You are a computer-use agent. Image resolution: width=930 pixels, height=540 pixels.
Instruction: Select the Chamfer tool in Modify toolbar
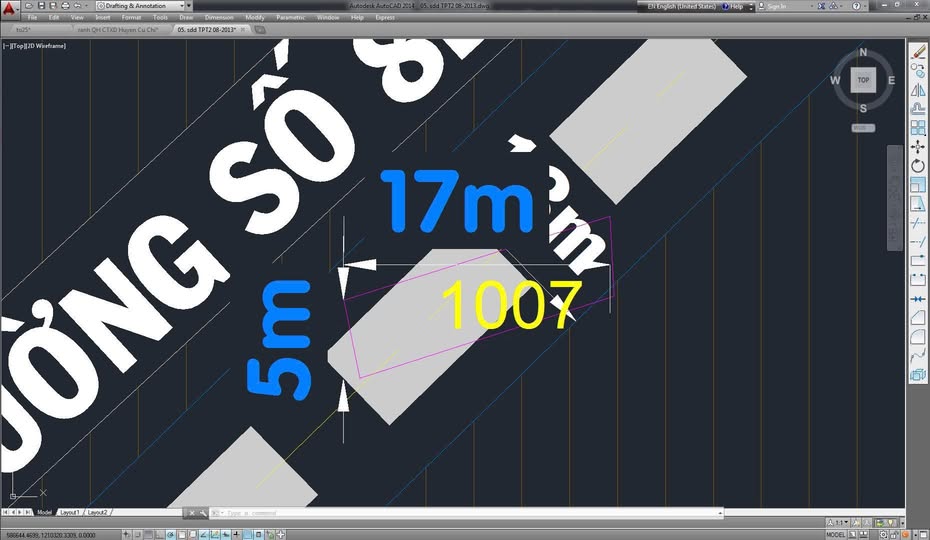[918, 317]
